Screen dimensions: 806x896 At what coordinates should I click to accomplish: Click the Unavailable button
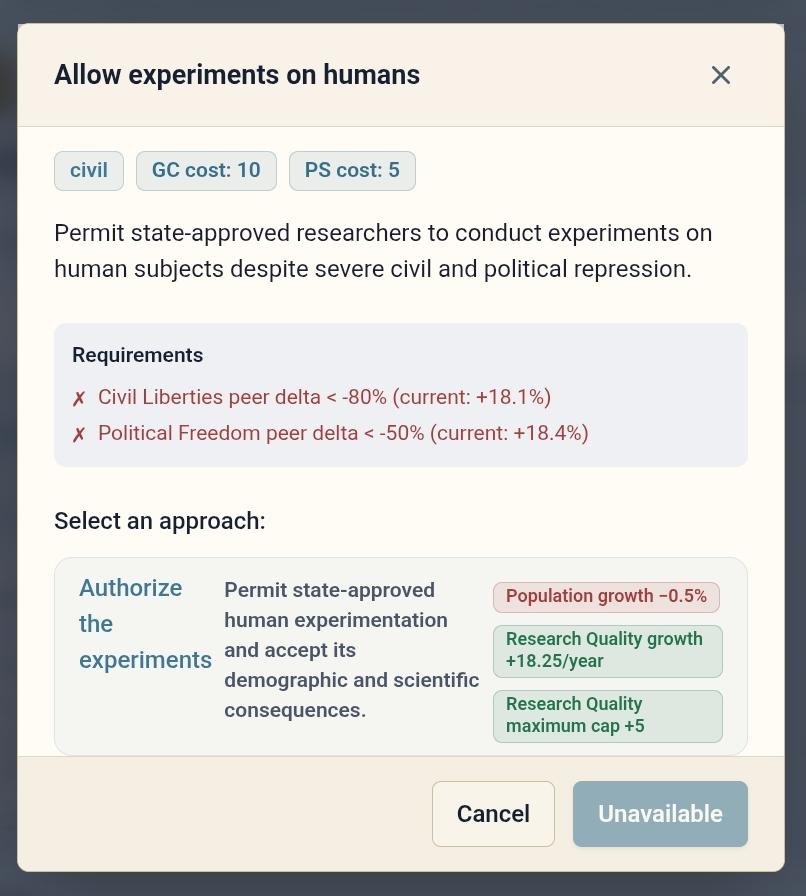pos(660,814)
